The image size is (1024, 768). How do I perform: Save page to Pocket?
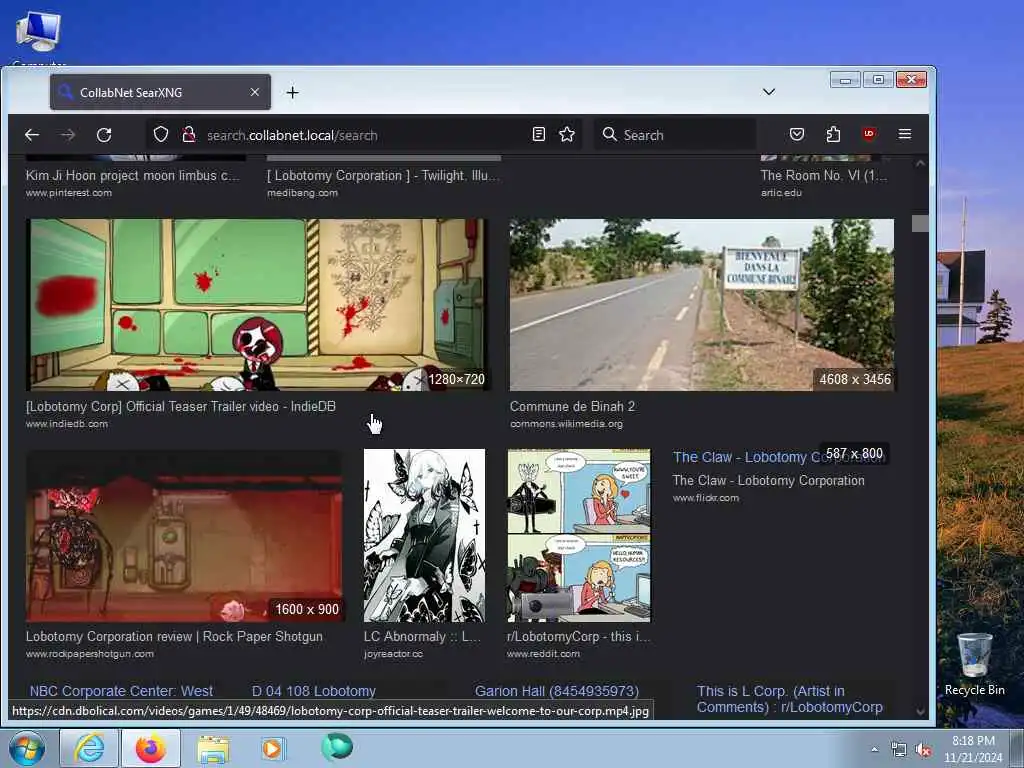(797, 135)
